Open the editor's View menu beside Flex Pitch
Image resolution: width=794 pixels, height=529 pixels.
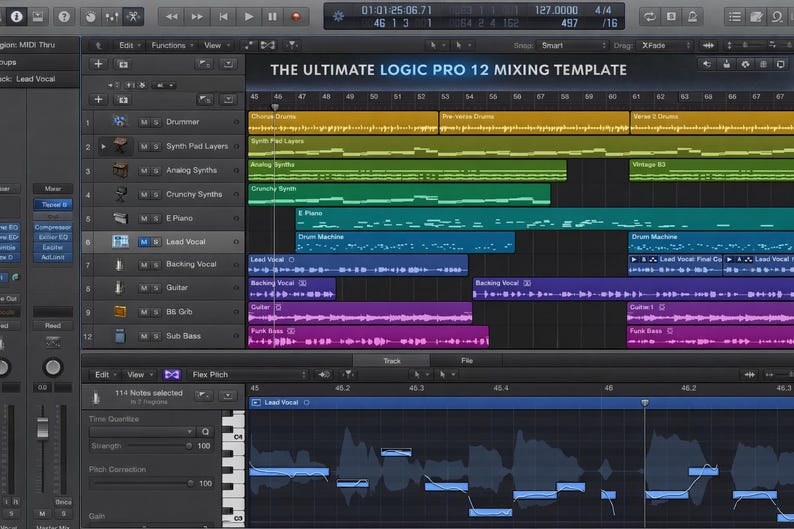[x=139, y=375]
